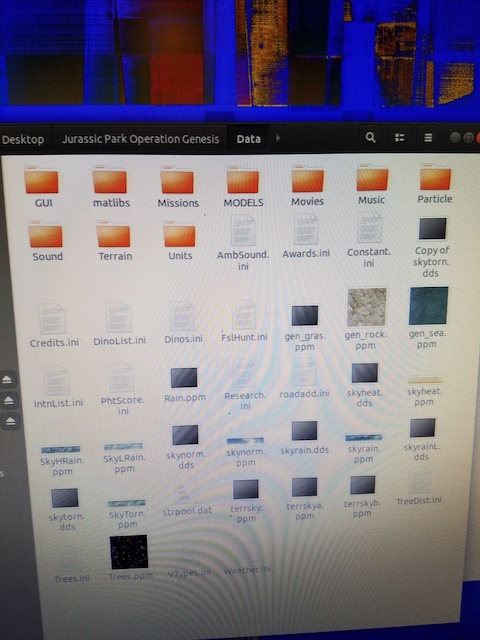This screenshot has width=480, height=640.
Task: Select the Terrain folder
Action: pyautogui.click(x=114, y=240)
